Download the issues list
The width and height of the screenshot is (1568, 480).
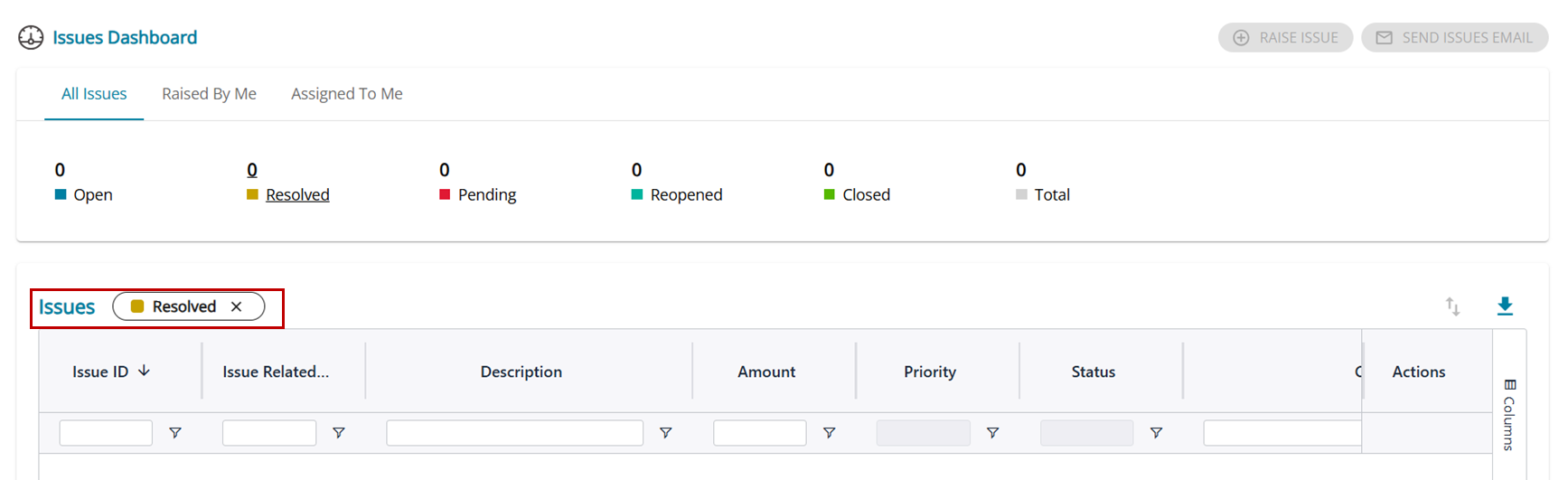1505,306
